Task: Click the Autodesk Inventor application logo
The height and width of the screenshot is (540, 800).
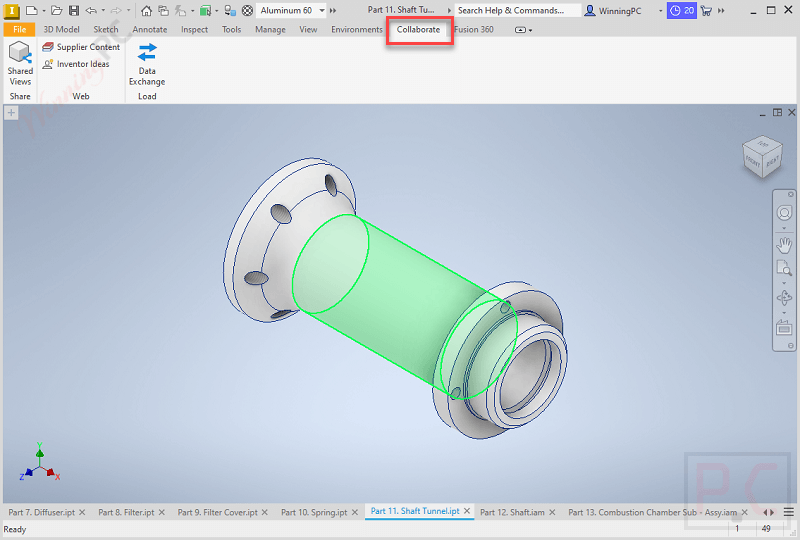Action: click(11, 11)
